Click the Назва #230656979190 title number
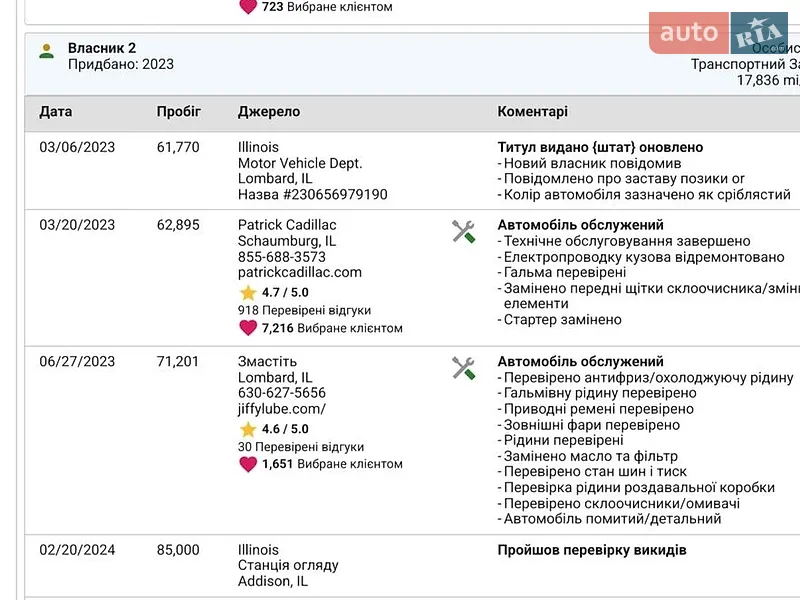Viewport: 800px width, 600px height. (313, 194)
